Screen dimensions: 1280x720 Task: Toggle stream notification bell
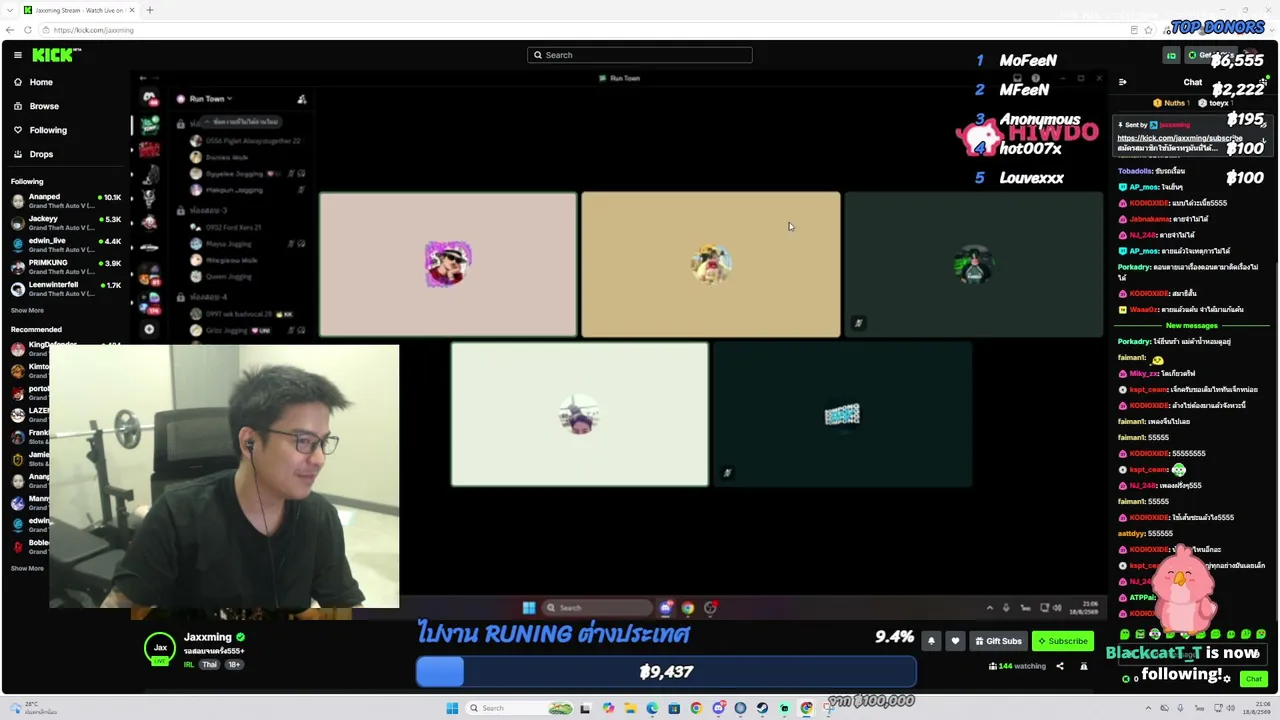tap(931, 641)
